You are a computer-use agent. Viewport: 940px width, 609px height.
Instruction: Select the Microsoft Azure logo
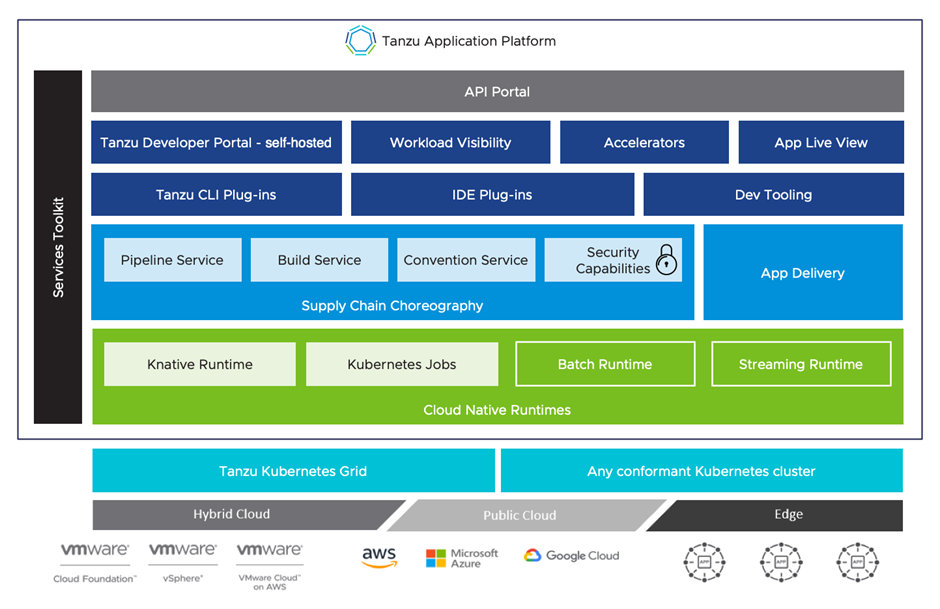[461, 557]
